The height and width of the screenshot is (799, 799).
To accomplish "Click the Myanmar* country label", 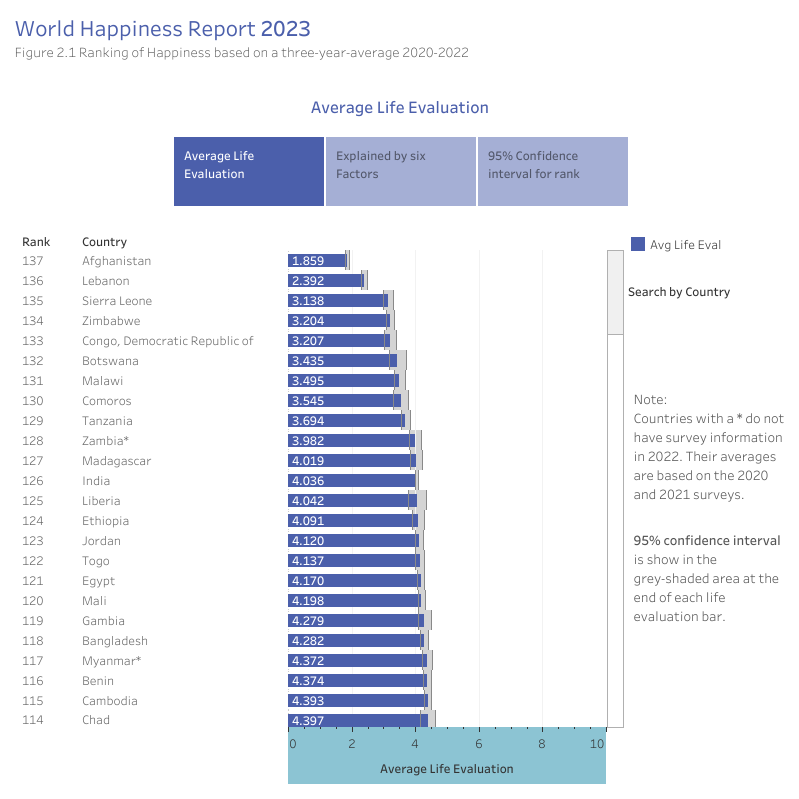I will [x=111, y=661].
